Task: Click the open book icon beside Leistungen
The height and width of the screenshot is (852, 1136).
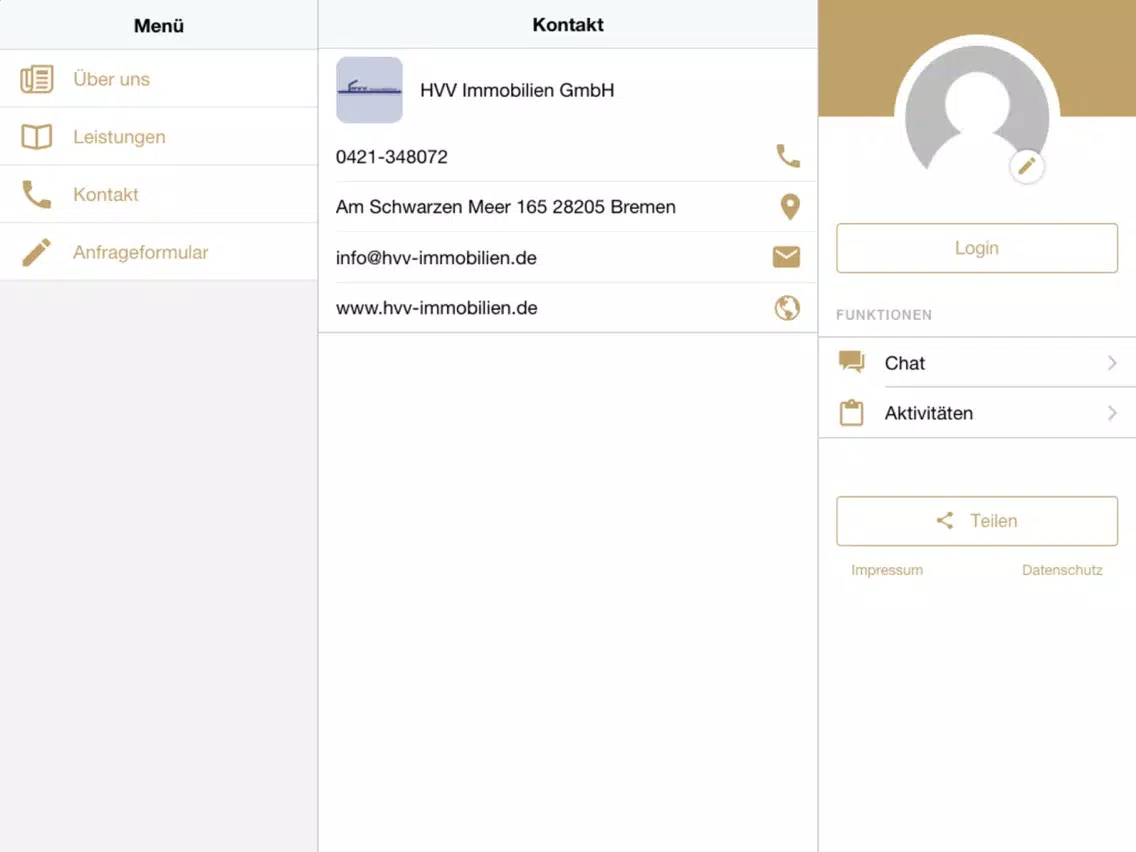Action: tap(36, 136)
